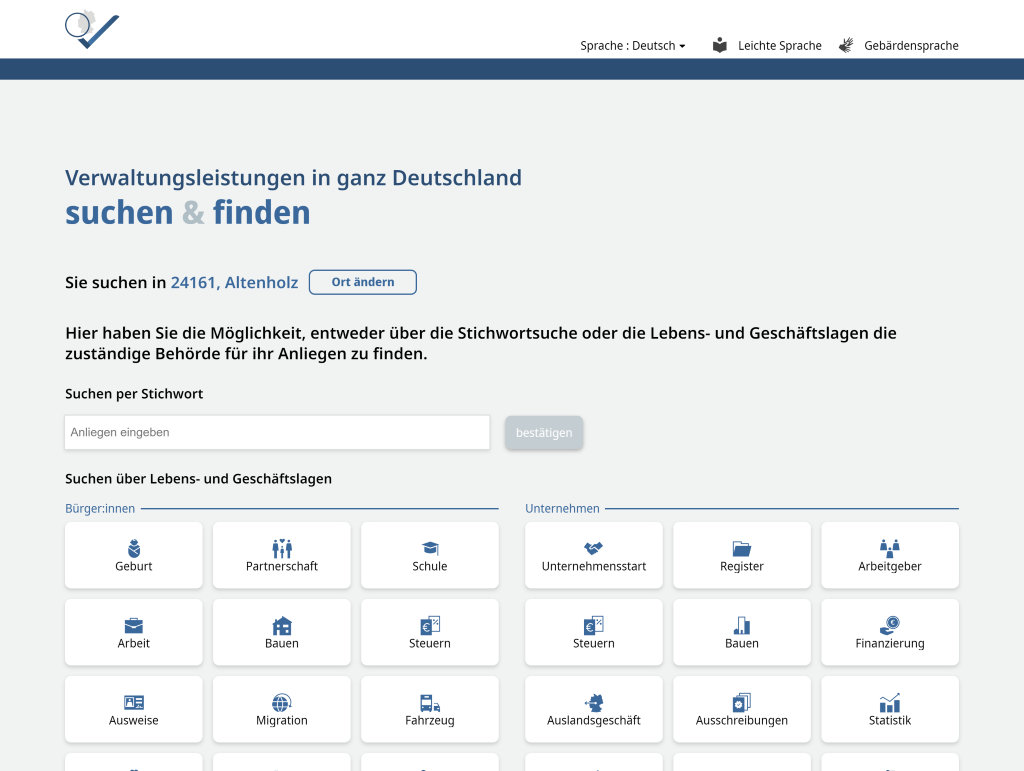The height and width of the screenshot is (771, 1024).
Task: Select the Geburt baby icon
Action: coord(134,548)
